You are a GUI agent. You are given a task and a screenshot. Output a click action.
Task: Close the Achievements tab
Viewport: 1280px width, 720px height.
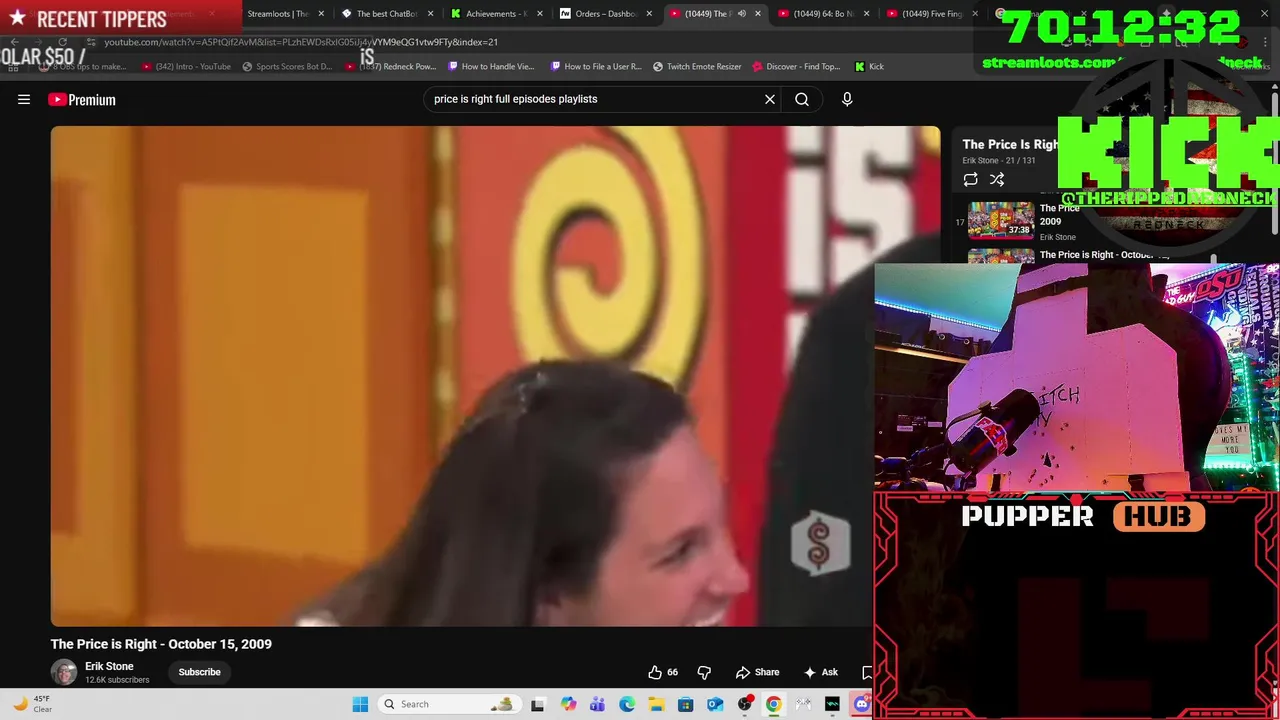click(x=539, y=14)
